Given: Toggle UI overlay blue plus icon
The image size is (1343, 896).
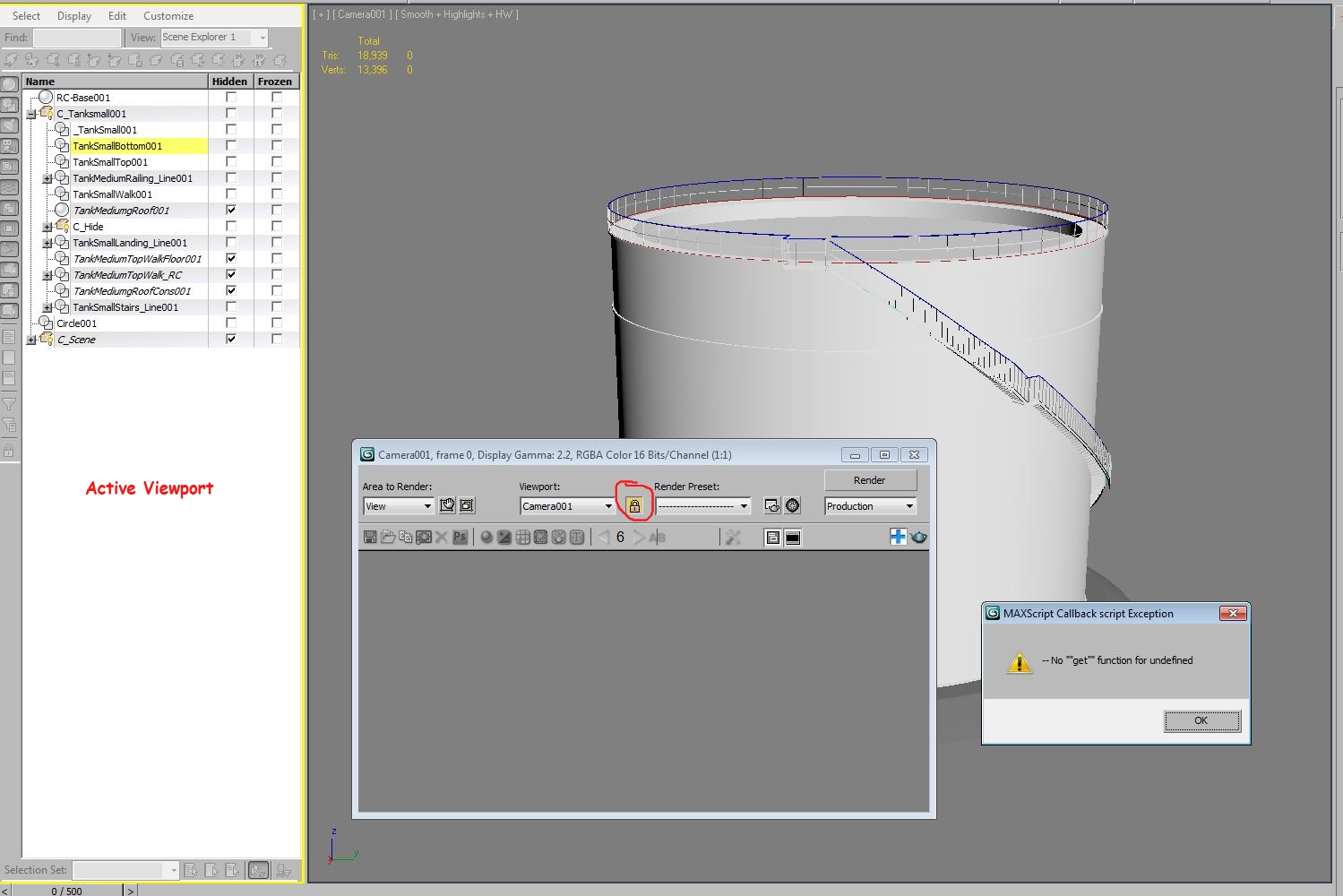Looking at the screenshot, I should coord(898,537).
